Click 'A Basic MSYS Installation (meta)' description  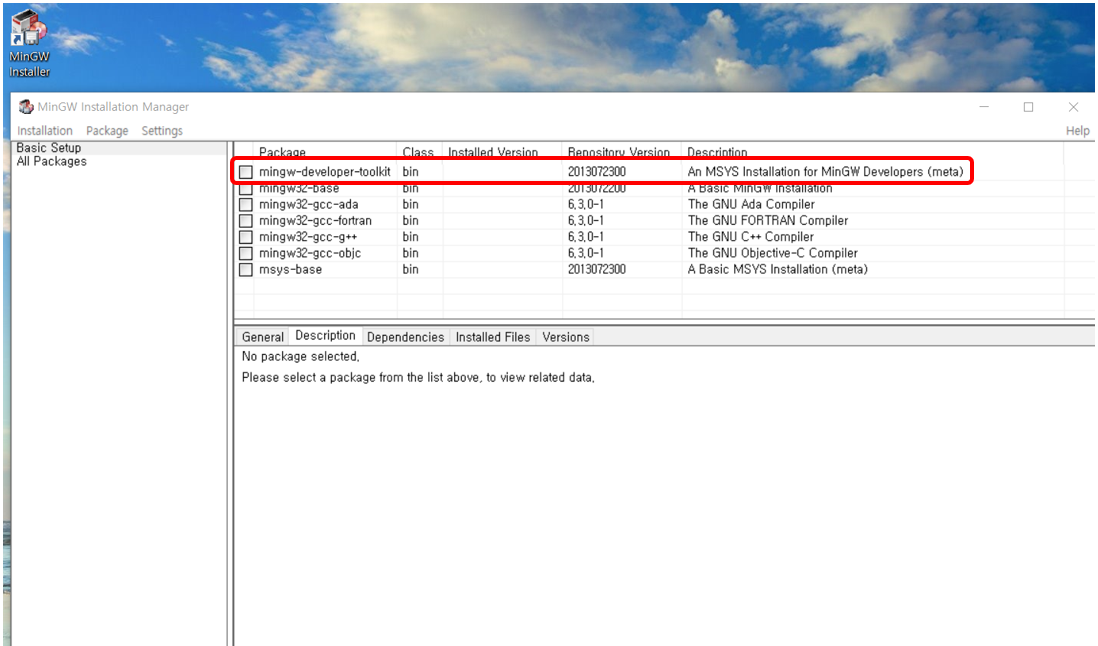tap(777, 269)
